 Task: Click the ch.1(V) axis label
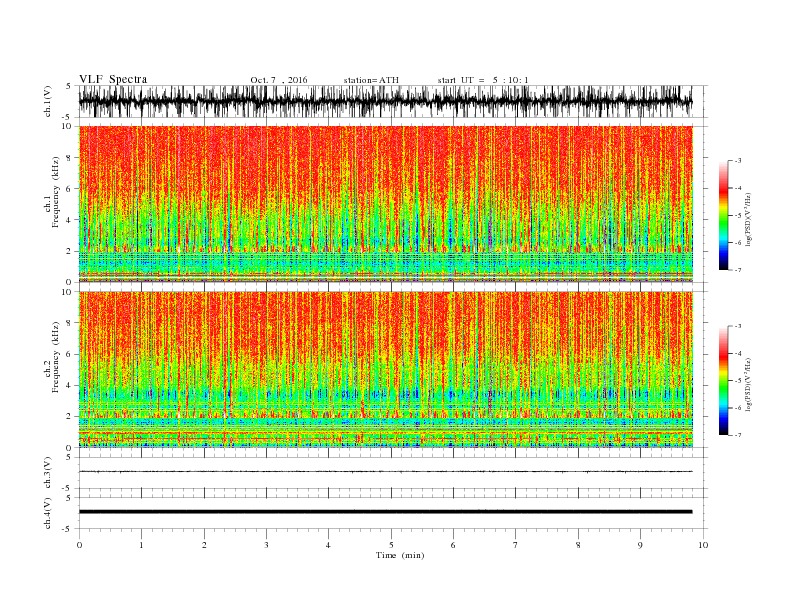[x=47, y=101]
